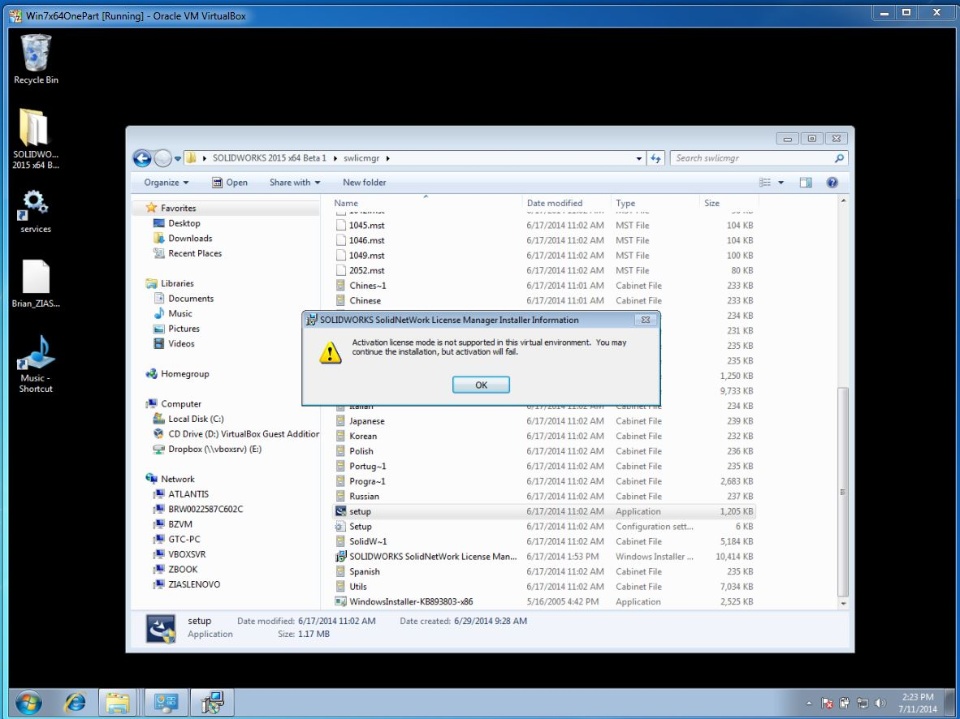Open the Windows Start menu
This screenshot has height=719, width=960.
click(x=28, y=702)
